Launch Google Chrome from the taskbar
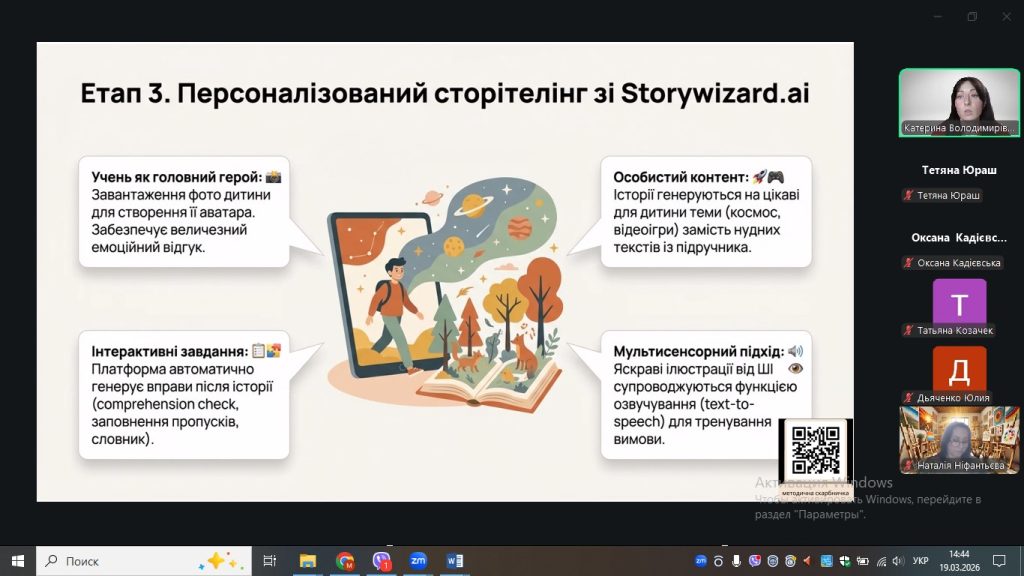The height and width of the screenshot is (576, 1024). (345, 561)
